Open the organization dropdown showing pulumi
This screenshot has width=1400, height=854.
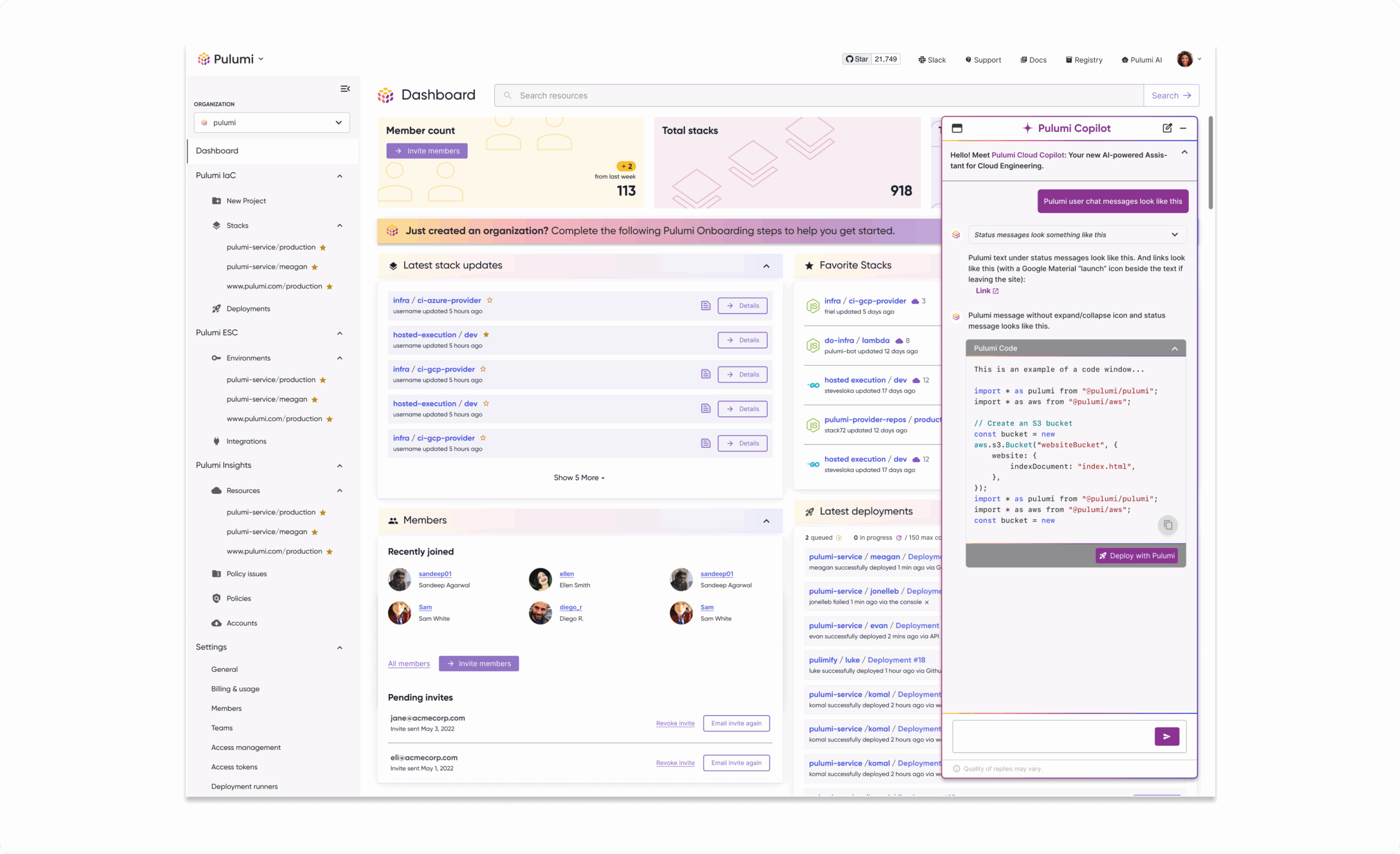point(272,122)
